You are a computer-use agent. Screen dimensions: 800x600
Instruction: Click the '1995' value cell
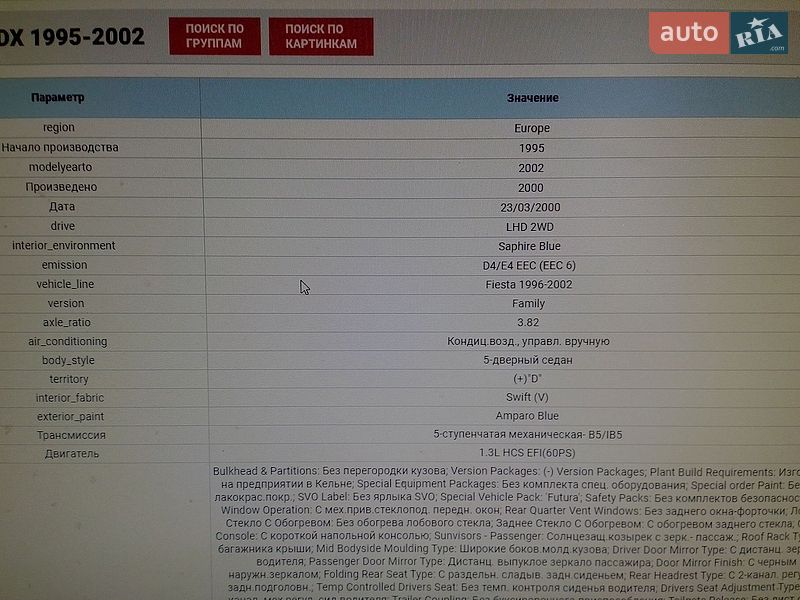coord(532,148)
